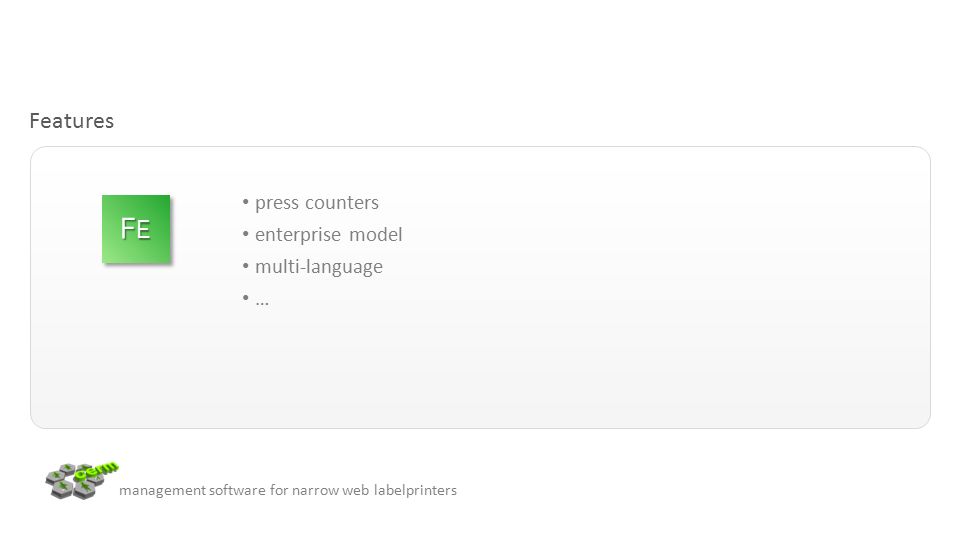Select the multi-language bullet

coord(312,267)
